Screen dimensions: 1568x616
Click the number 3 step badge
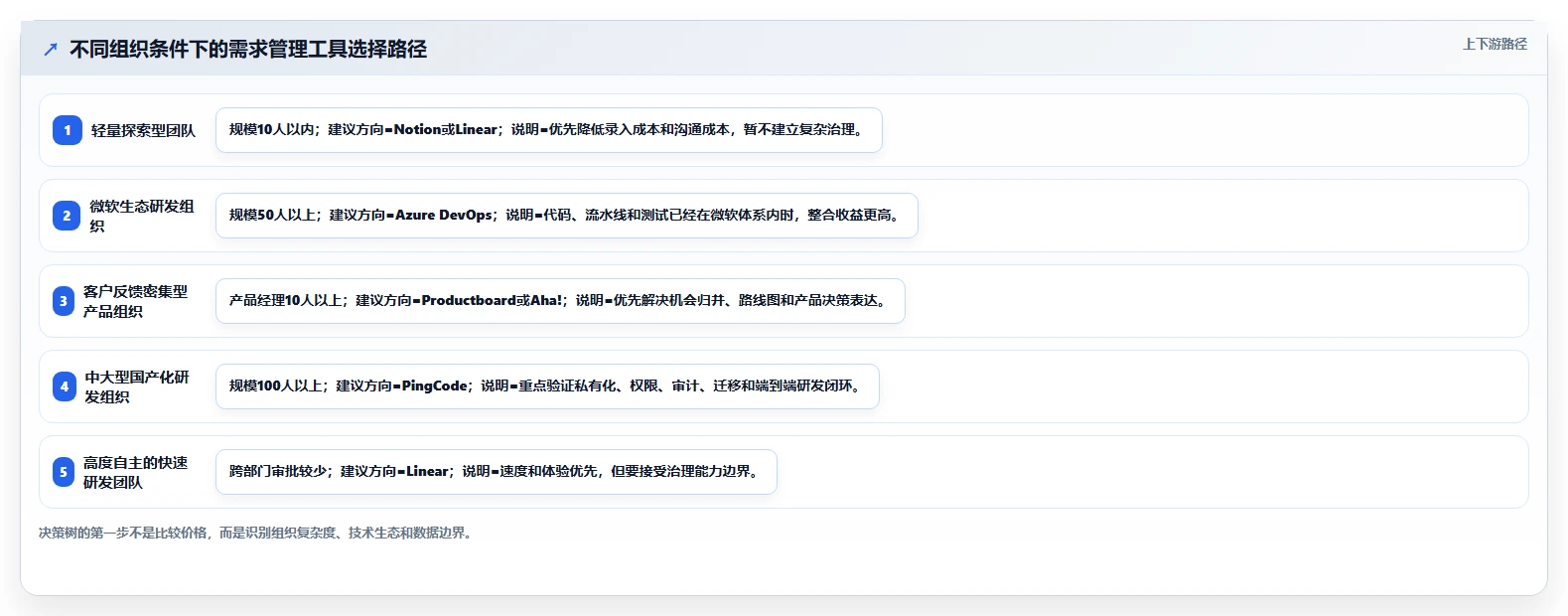[x=64, y=301]
